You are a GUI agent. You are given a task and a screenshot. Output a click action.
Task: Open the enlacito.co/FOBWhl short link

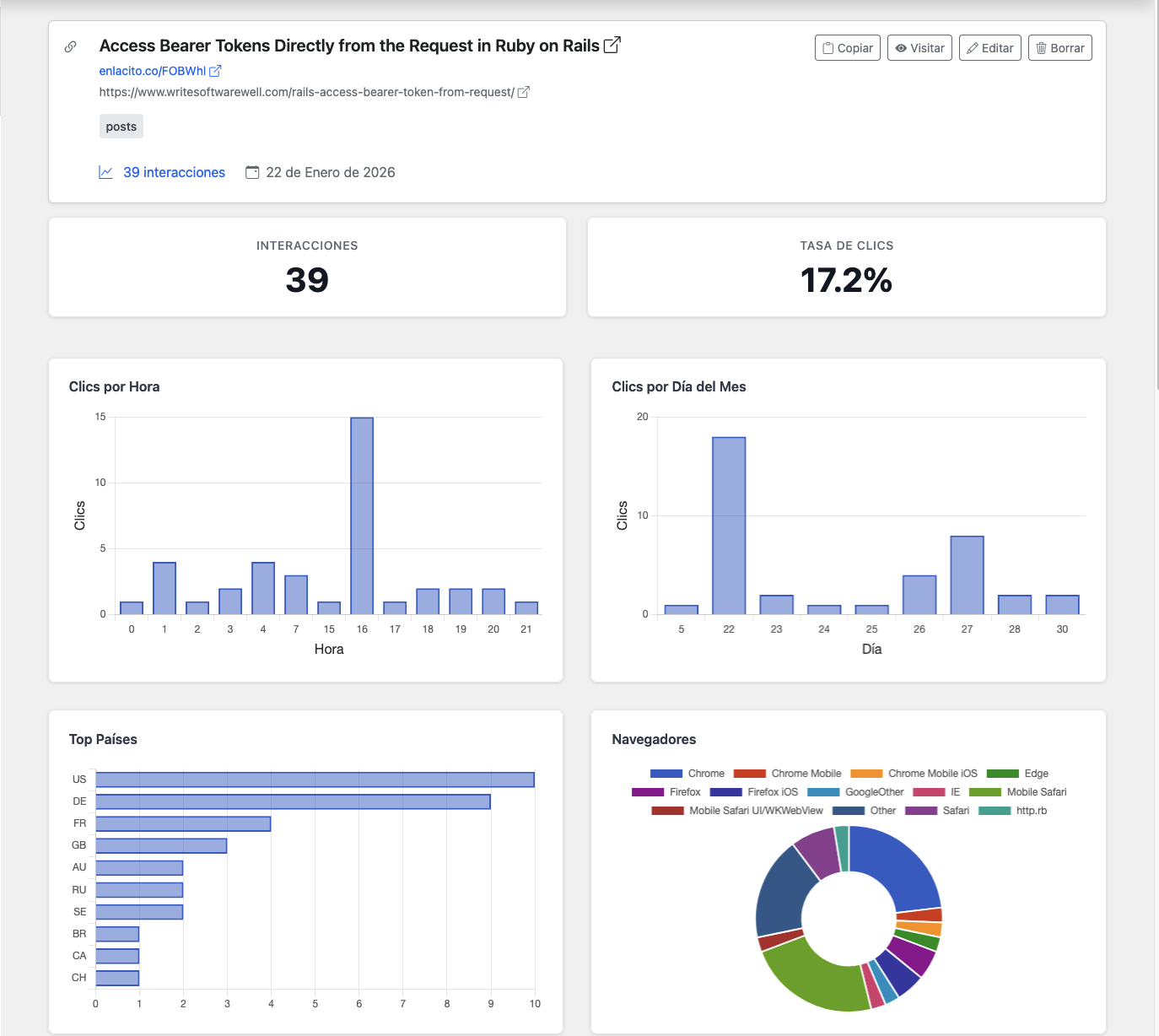pos(152,71)
